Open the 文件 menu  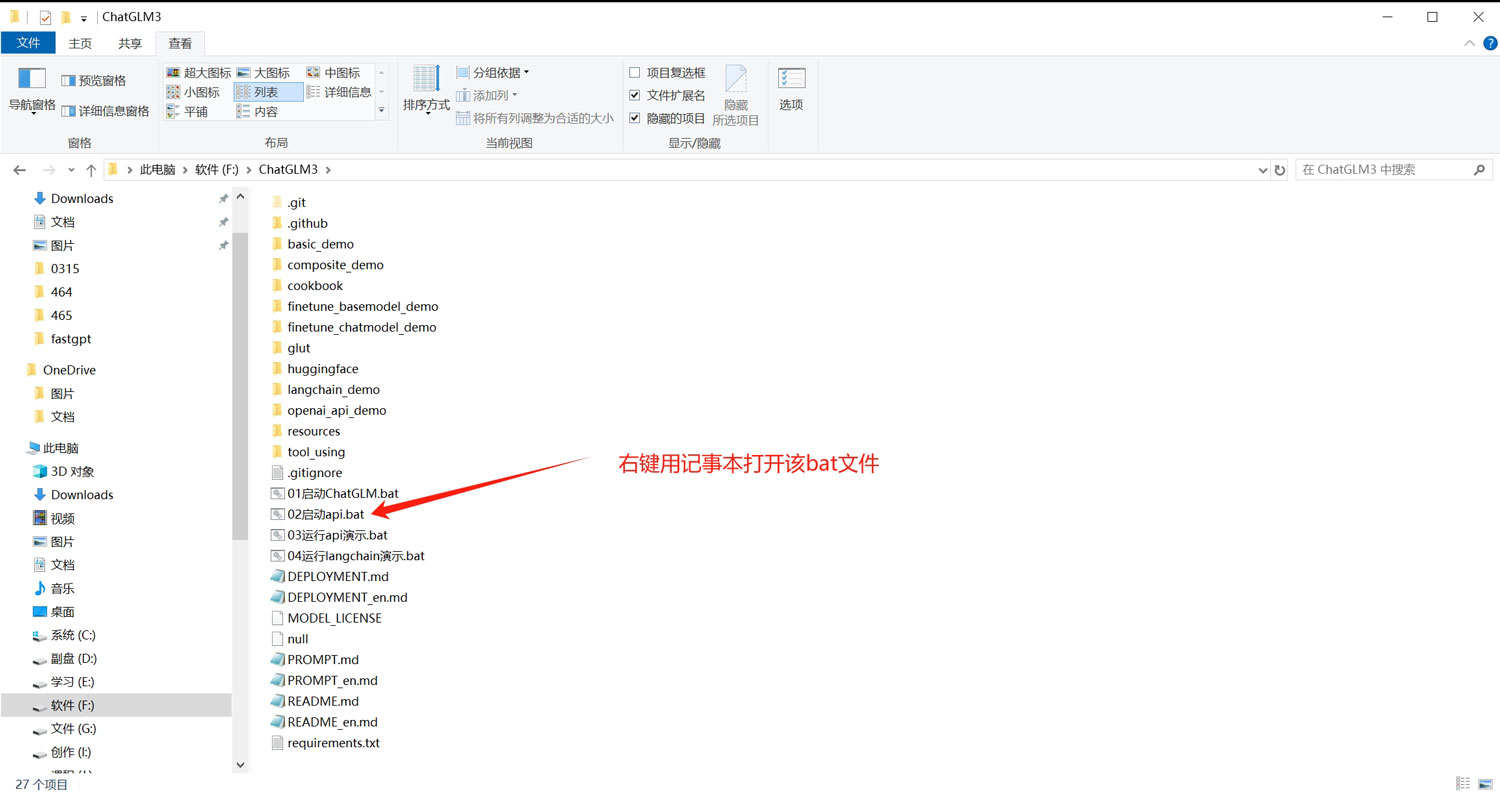point(28,43)
